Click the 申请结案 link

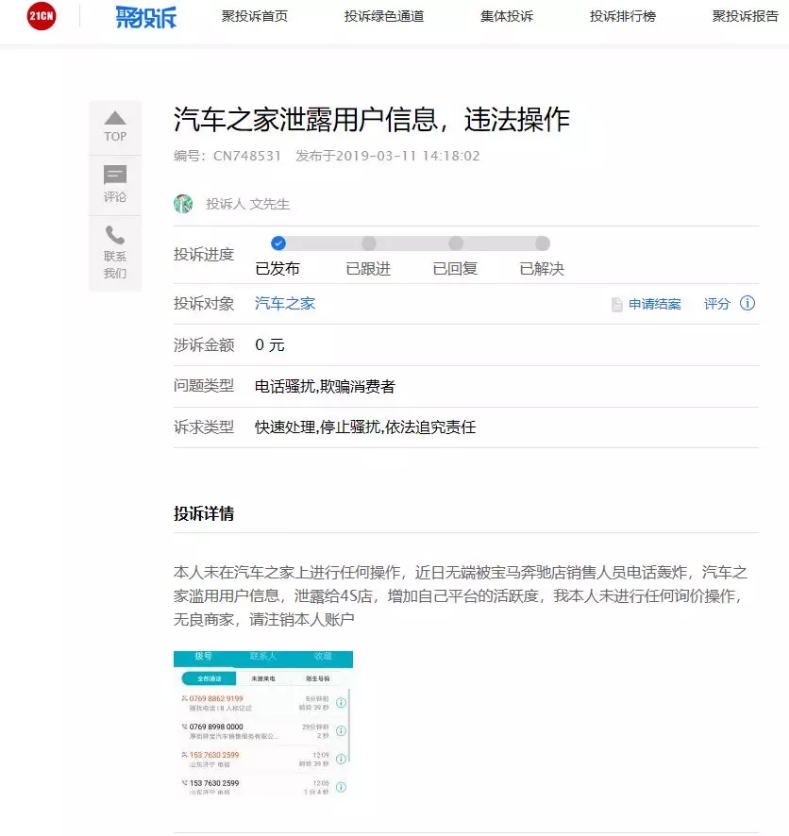(655, 304)
